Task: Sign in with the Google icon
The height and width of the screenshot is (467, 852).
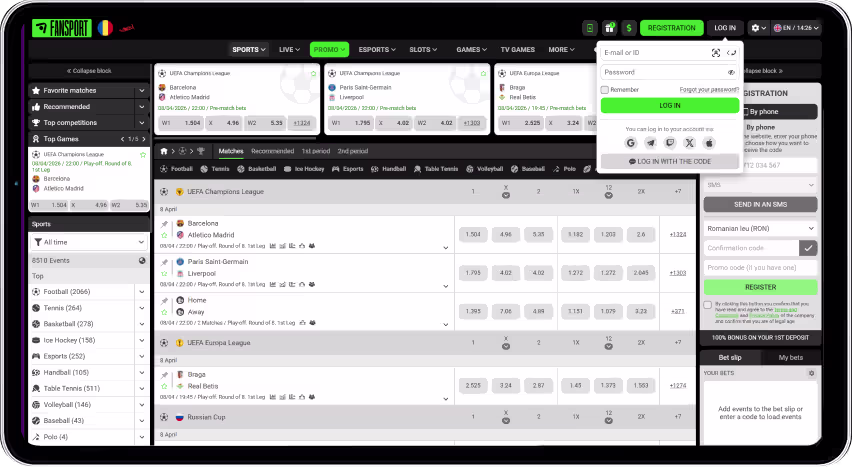Action: click(x=630, y=143)
